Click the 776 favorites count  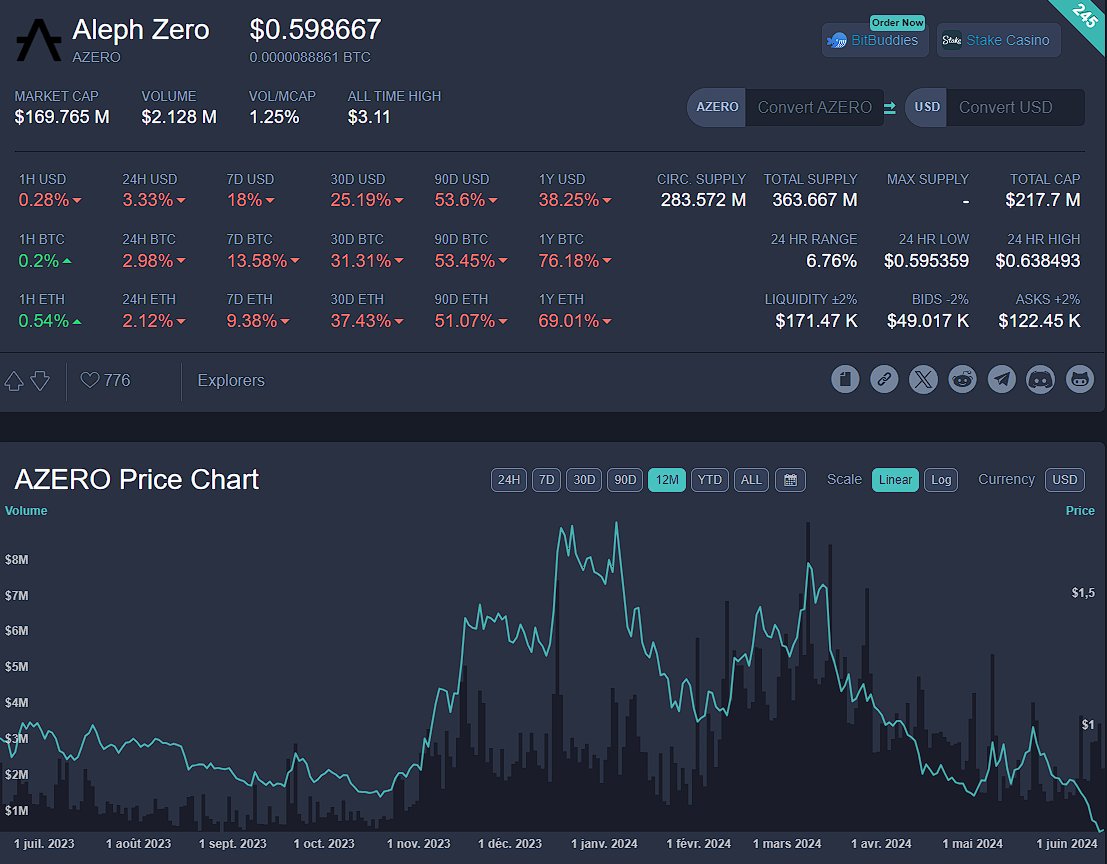(x=117, y=380)
